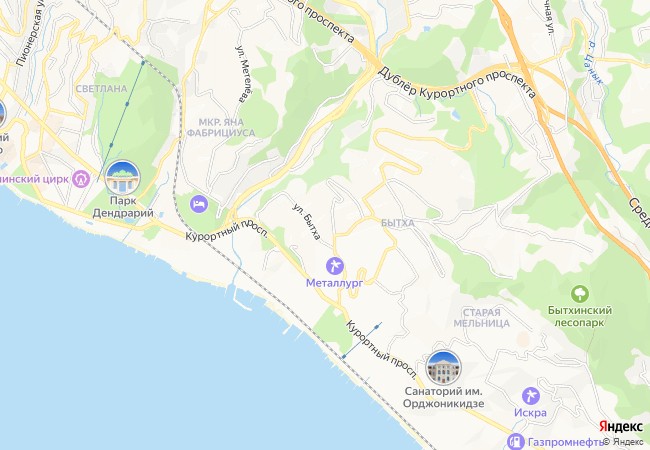Click the Искра palm tree icon
This screenshot has width=650, height=450.
[531, 396]
